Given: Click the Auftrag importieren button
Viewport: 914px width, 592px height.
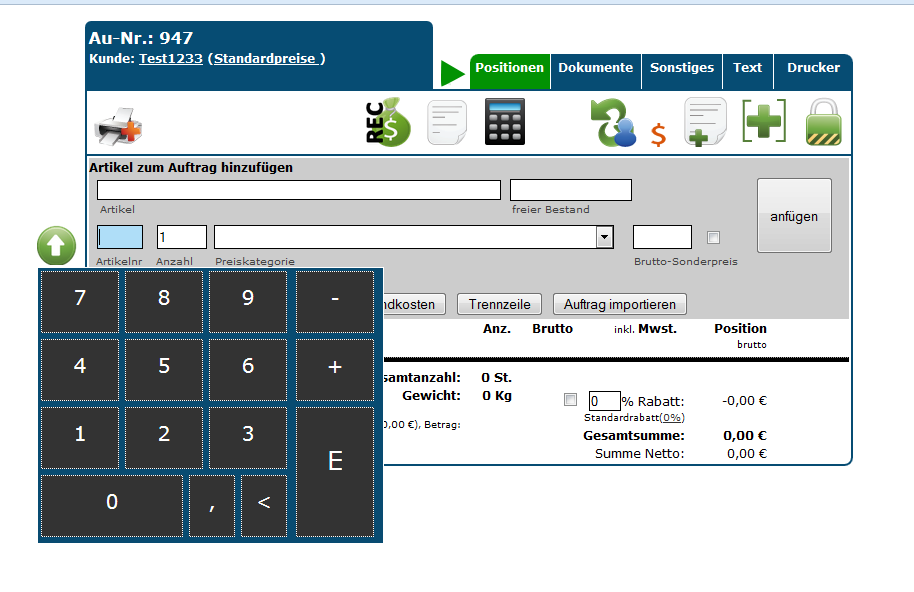Looking at the screenshot, I should 619,304.
